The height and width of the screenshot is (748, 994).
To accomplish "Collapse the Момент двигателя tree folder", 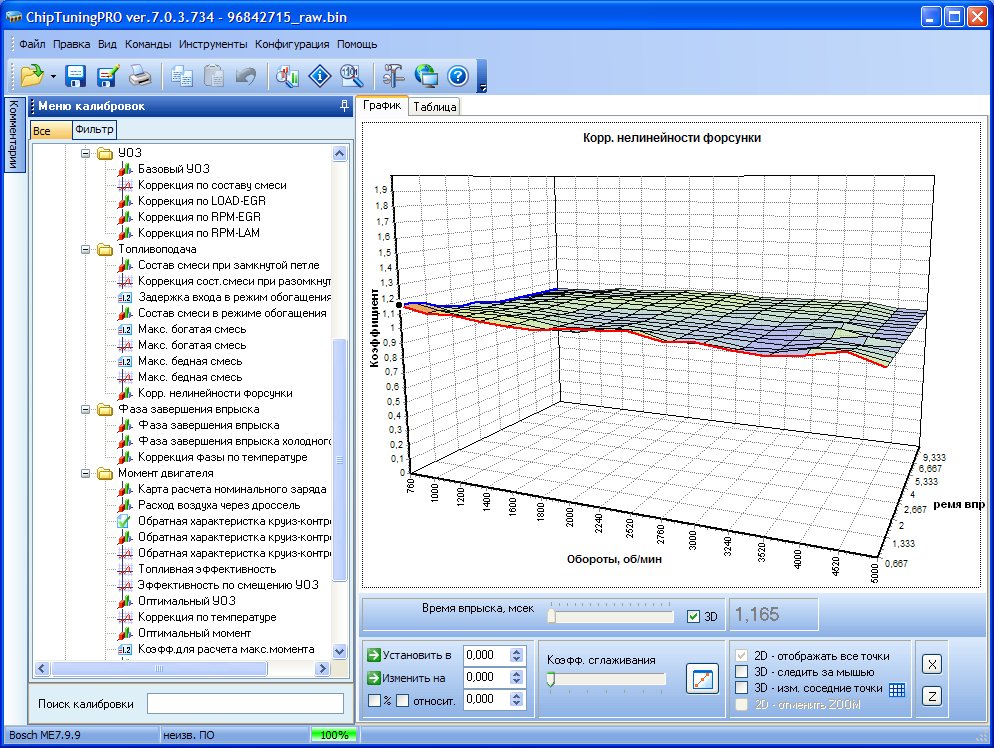I will (x=87, y=473).
